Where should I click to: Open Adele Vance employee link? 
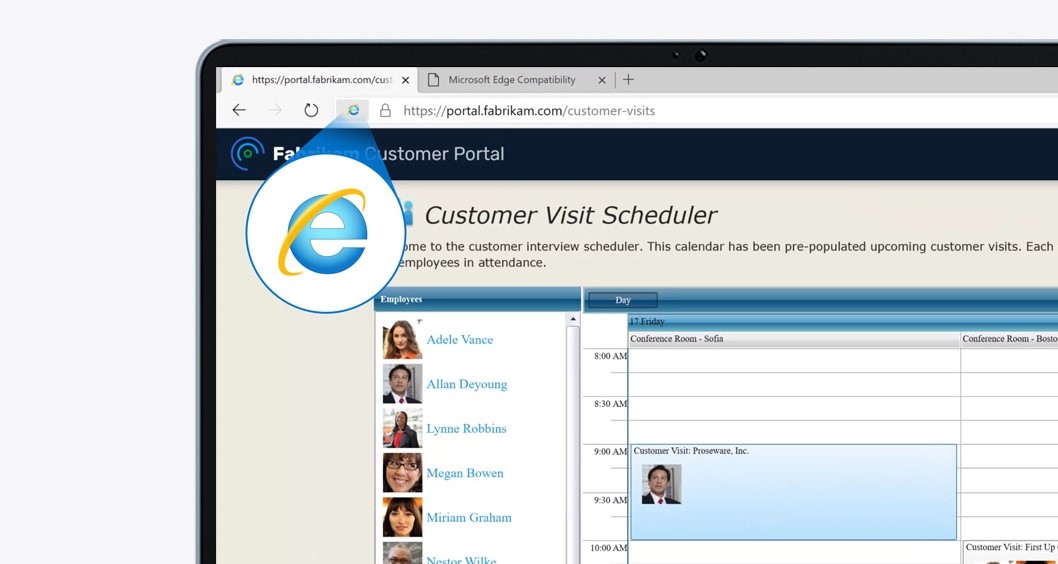460,339
